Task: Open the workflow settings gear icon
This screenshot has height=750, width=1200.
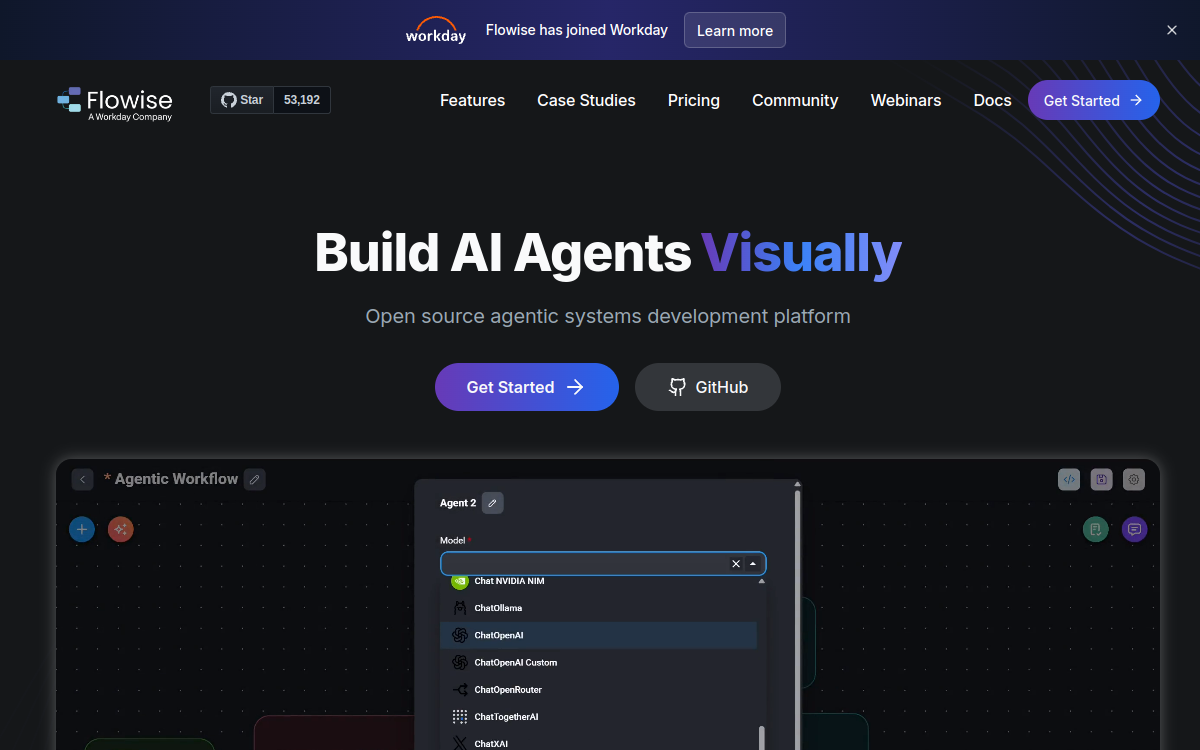Action: (x=1134, y=479)
